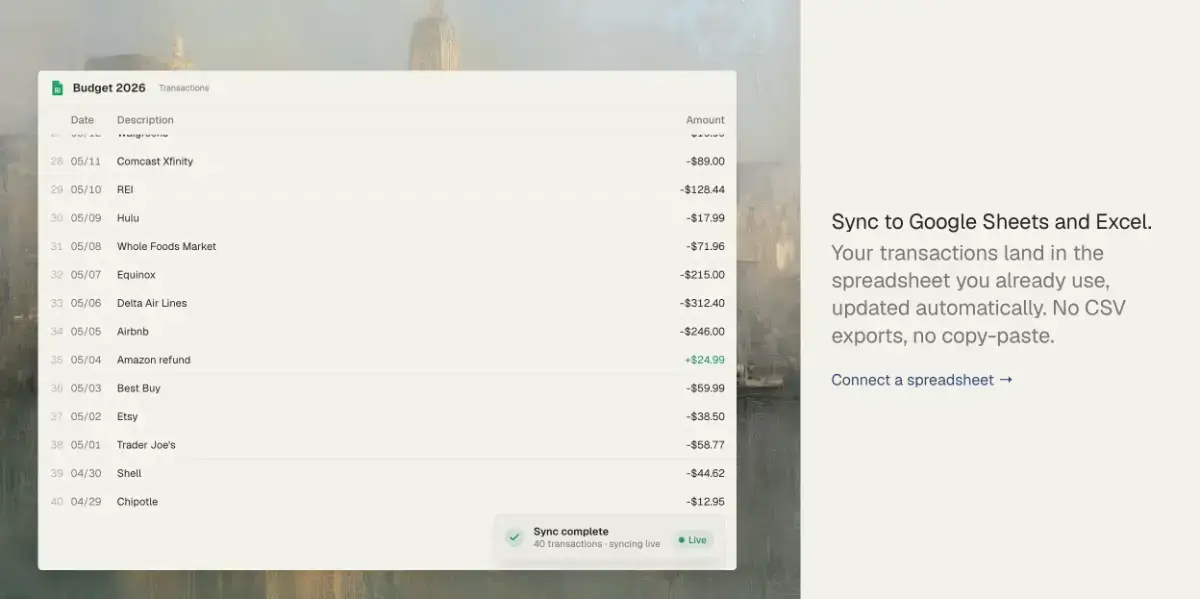Select the Chipotle transaction description
The height and width of the screenshot is (599, 1200).
(137, 502)
